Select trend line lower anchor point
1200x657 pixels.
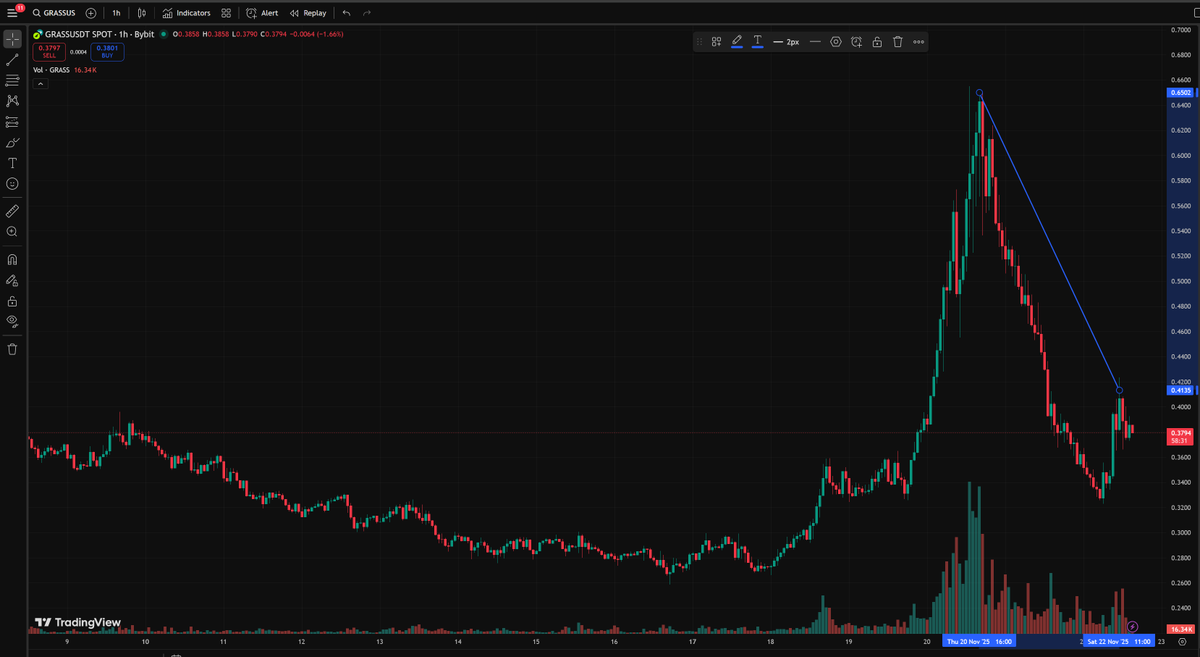[1119, 390]
